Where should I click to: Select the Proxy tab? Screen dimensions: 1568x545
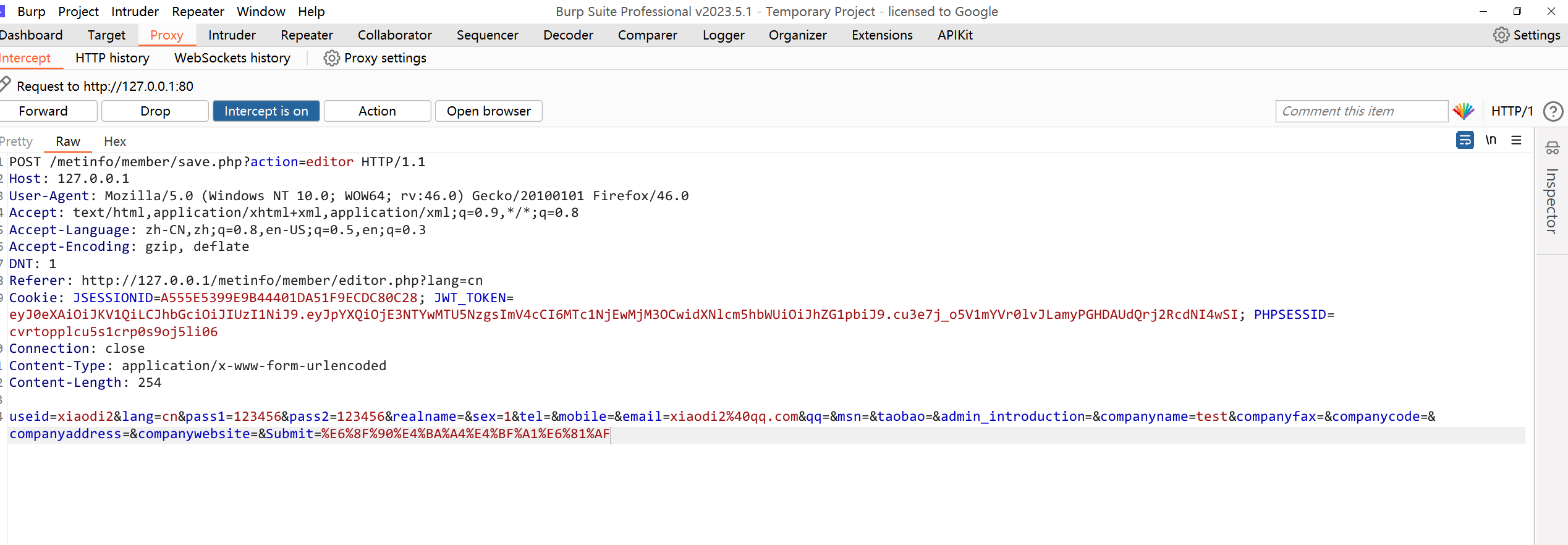click(167, 35)
